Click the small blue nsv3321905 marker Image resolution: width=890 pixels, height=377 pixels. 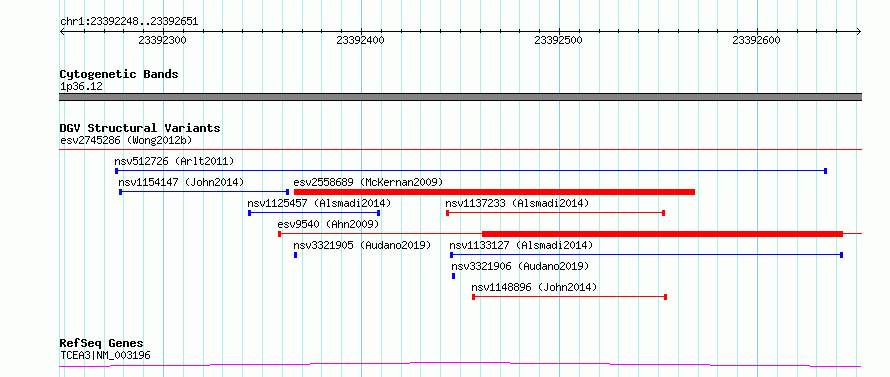295,255
